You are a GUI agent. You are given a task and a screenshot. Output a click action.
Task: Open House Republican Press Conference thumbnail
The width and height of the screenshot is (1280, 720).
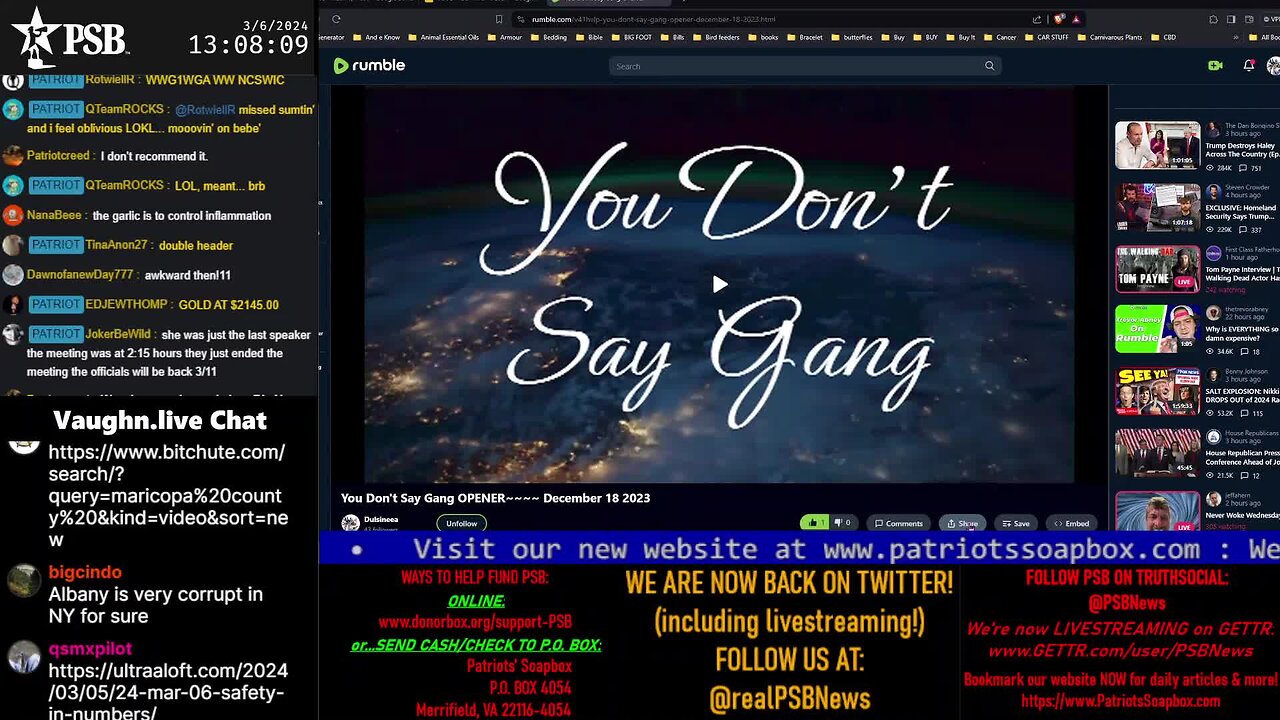1157,453
